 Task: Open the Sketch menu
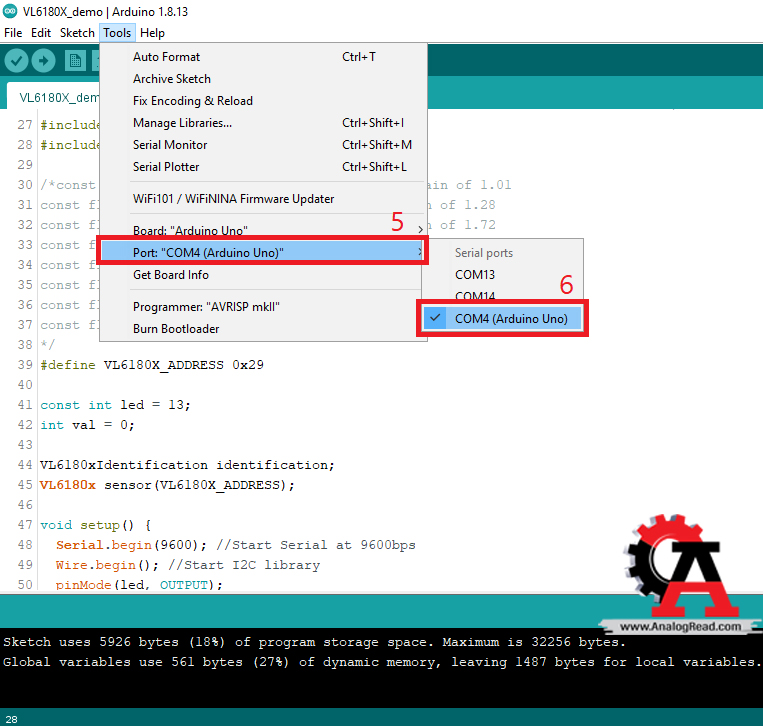pos(77,33)
